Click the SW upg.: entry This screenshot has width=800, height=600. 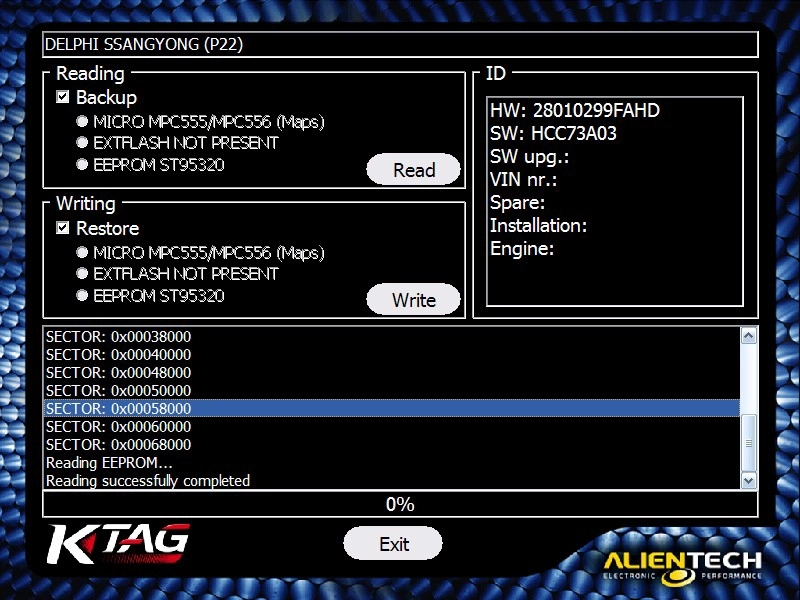[x=530, y=157]
